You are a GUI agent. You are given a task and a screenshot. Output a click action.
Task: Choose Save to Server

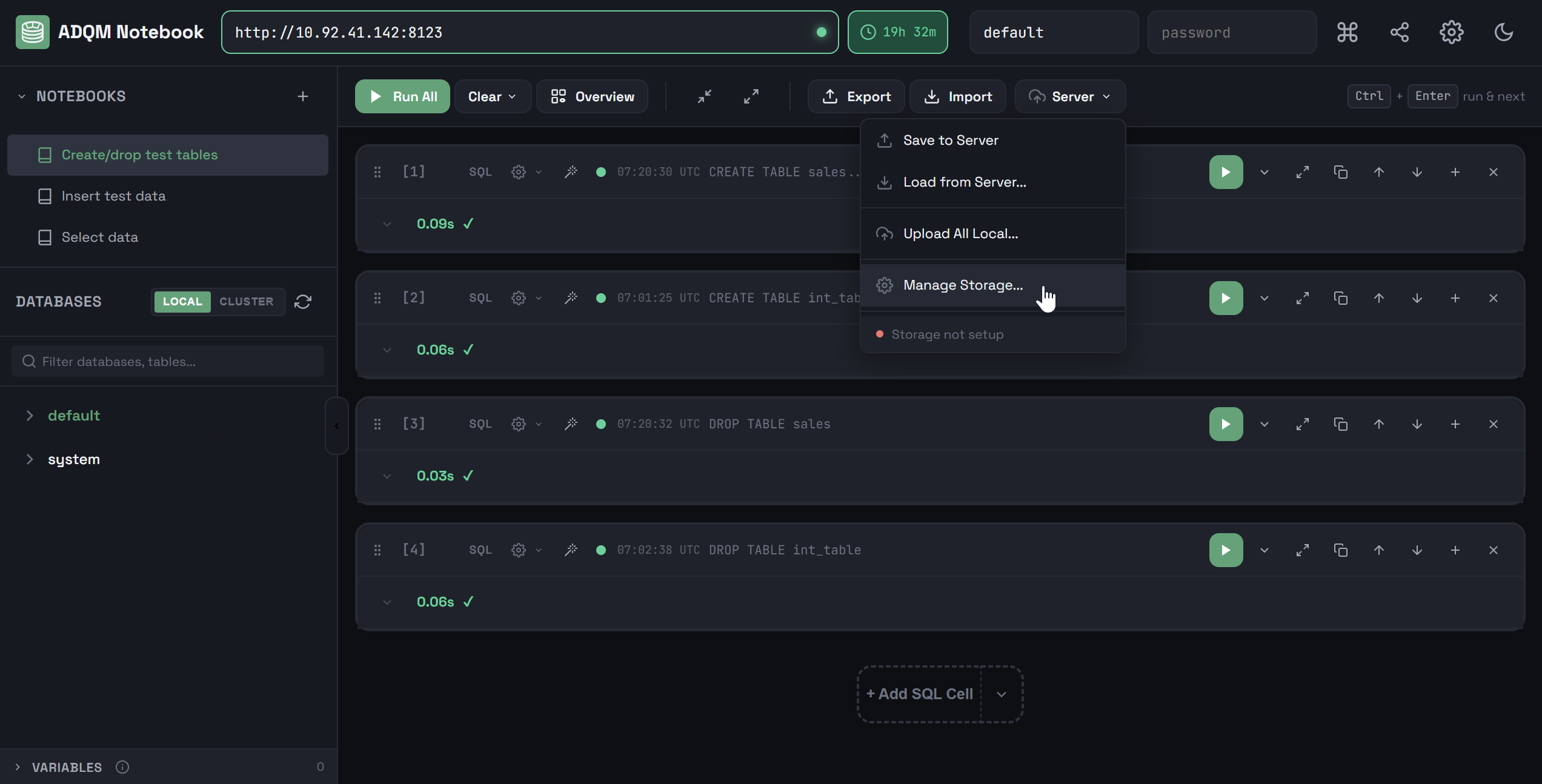[x=992, y=141]
